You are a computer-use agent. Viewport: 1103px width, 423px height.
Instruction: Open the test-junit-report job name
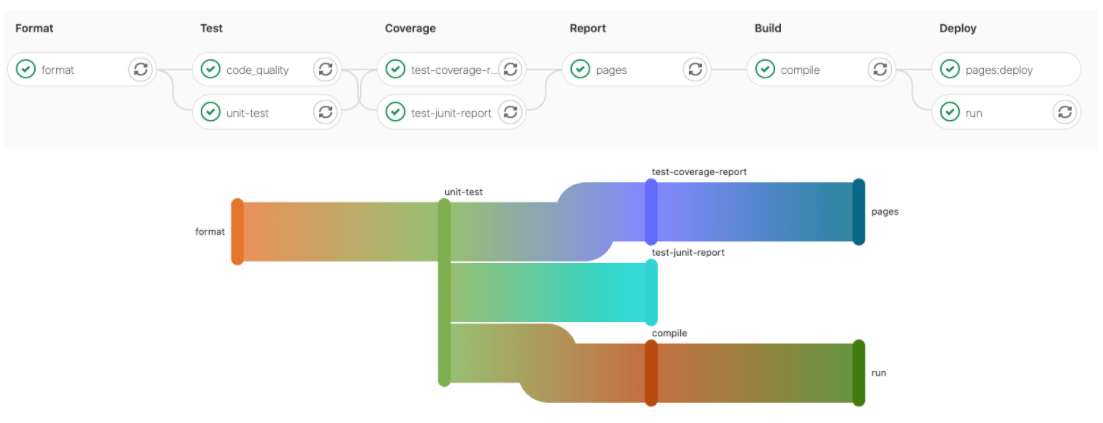point(451,113)
